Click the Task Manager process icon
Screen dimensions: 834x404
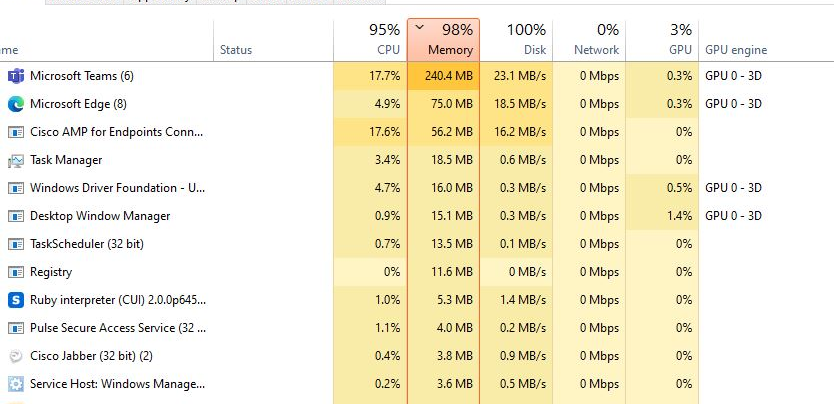(x=16, y=160)
